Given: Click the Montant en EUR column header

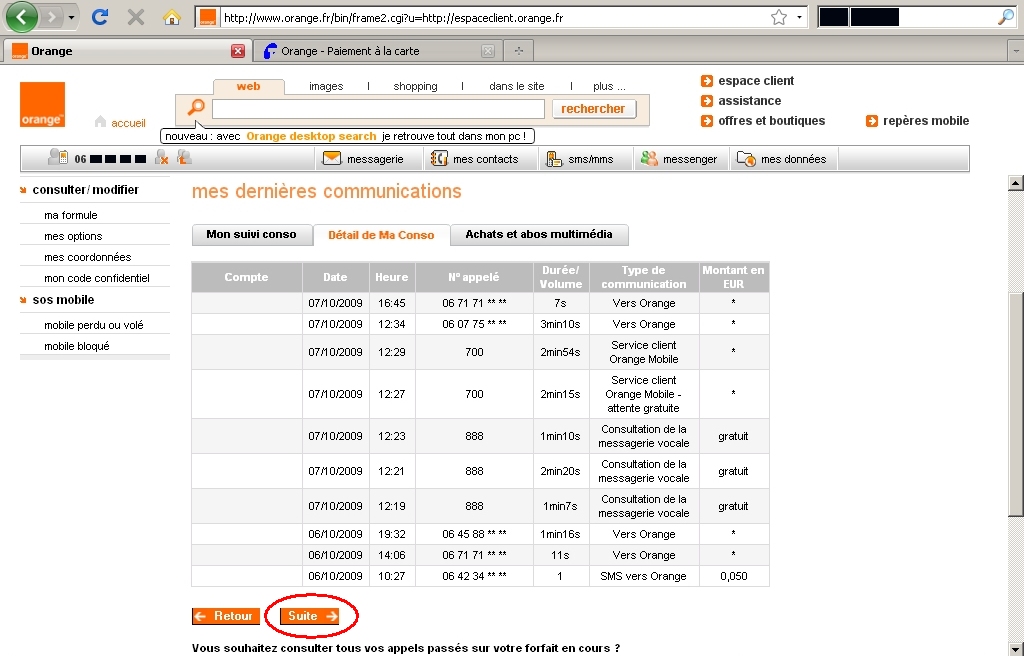Looking at the screenshot, I should 733,277.
